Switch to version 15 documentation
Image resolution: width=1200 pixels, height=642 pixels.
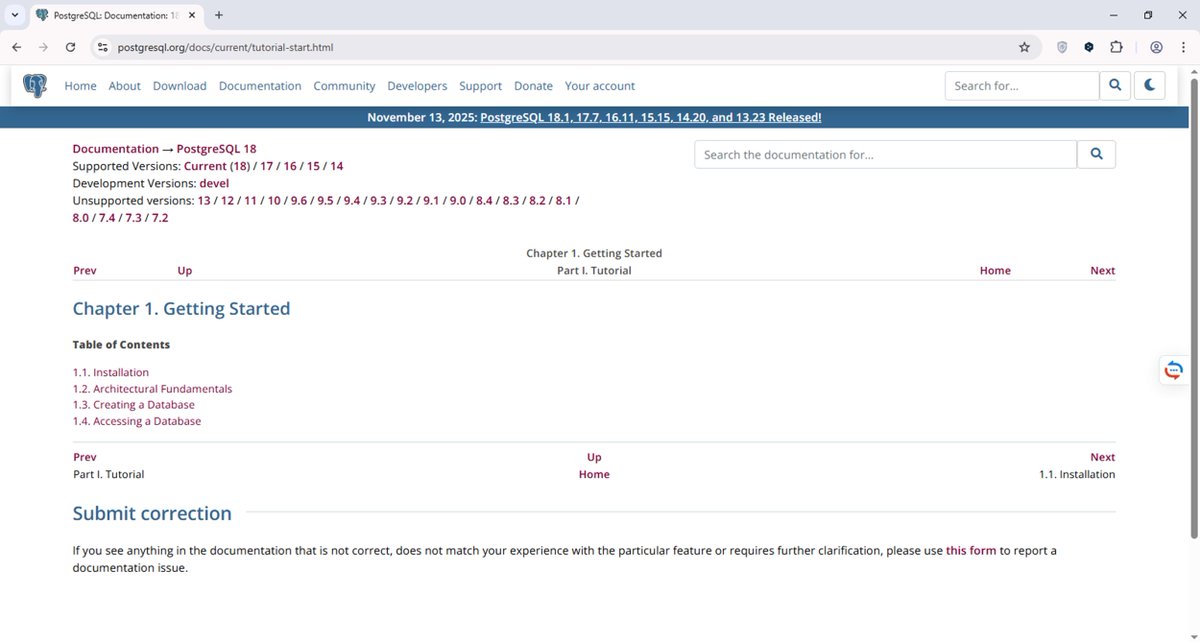(x=313, y=166)
